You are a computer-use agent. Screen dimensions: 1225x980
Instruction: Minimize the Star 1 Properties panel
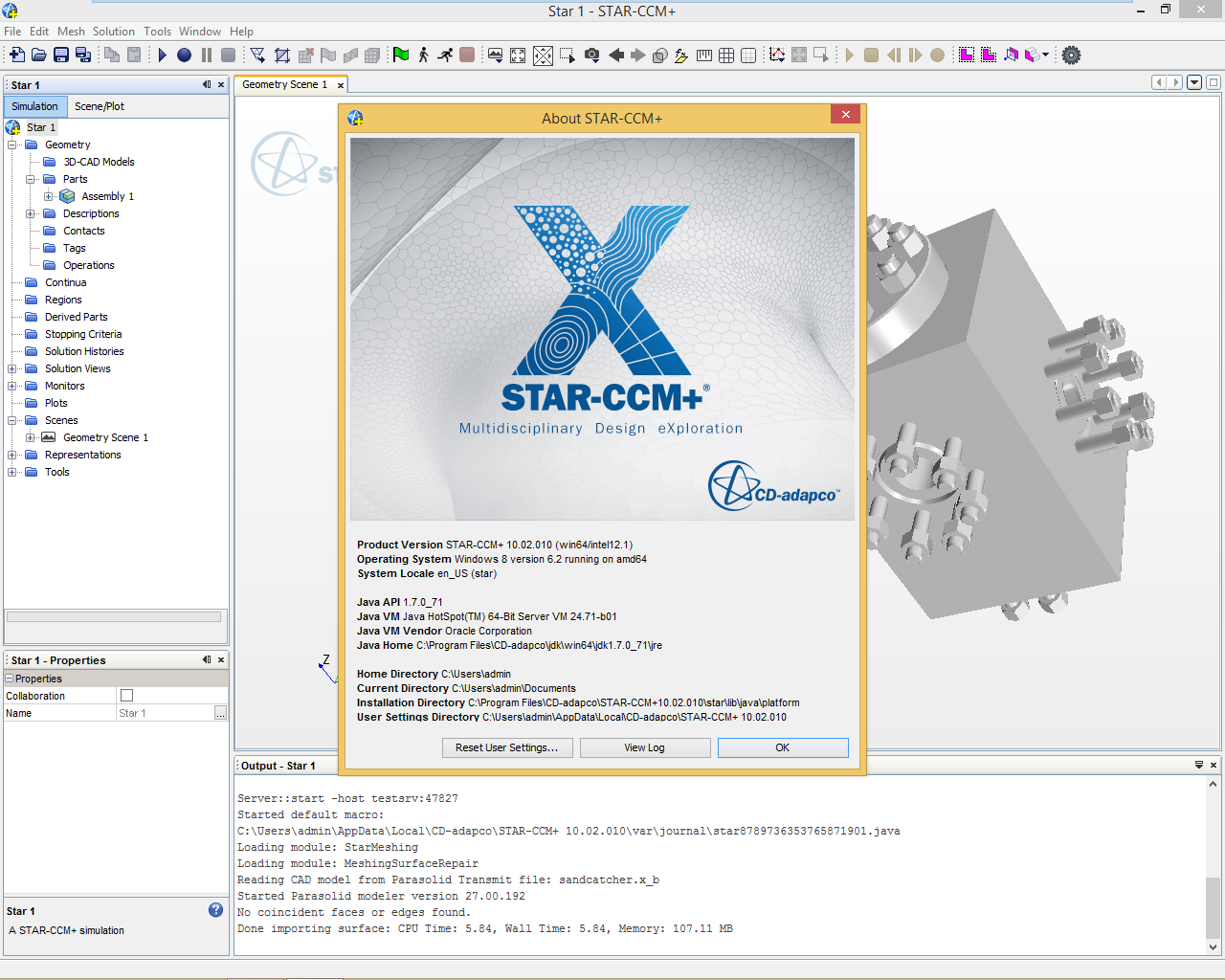click(207, 659)
